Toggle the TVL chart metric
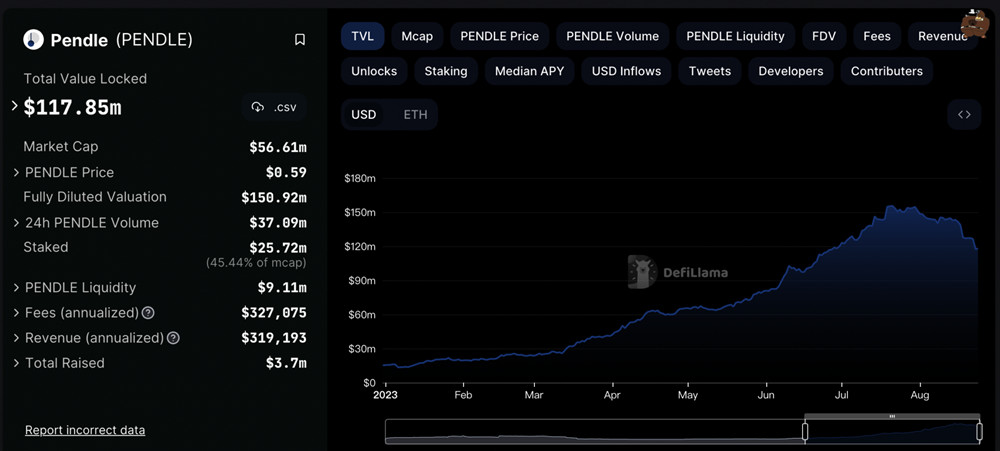1000x451 pixels. pyautogui.click(x=363, y=36)
